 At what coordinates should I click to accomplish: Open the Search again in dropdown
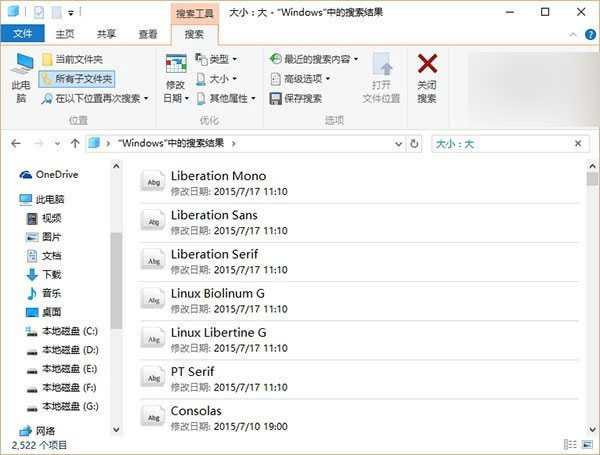[95, 99]
